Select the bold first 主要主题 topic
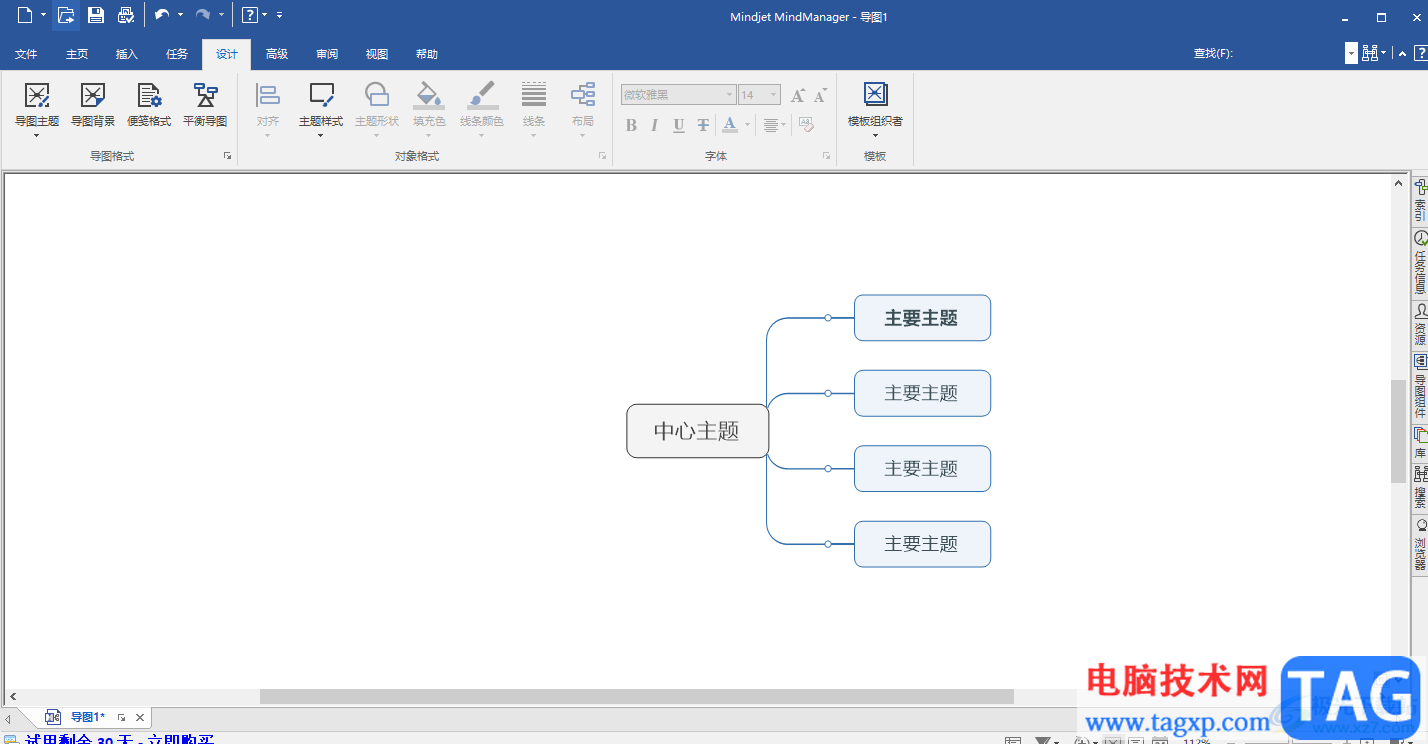Image resolution: width=1428 pixels, height=744 pixels. click(922, 318)
